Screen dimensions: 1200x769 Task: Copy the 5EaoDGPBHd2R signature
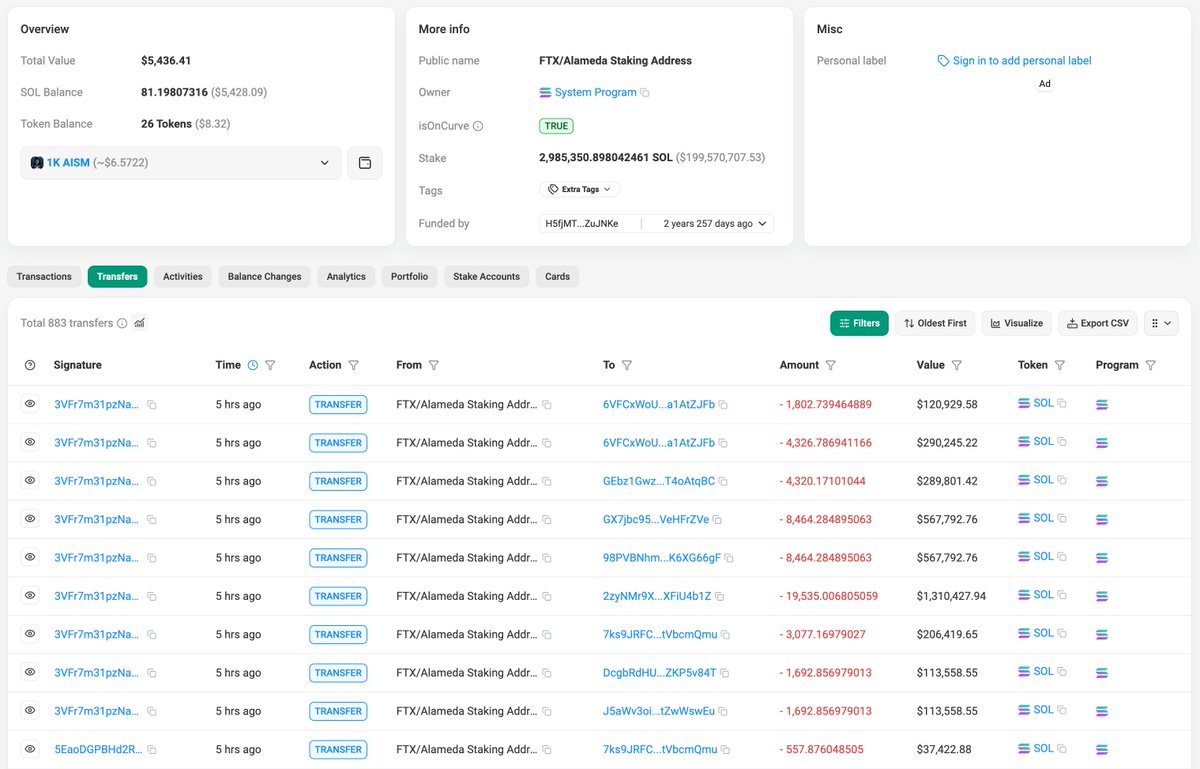pos(152,750)
